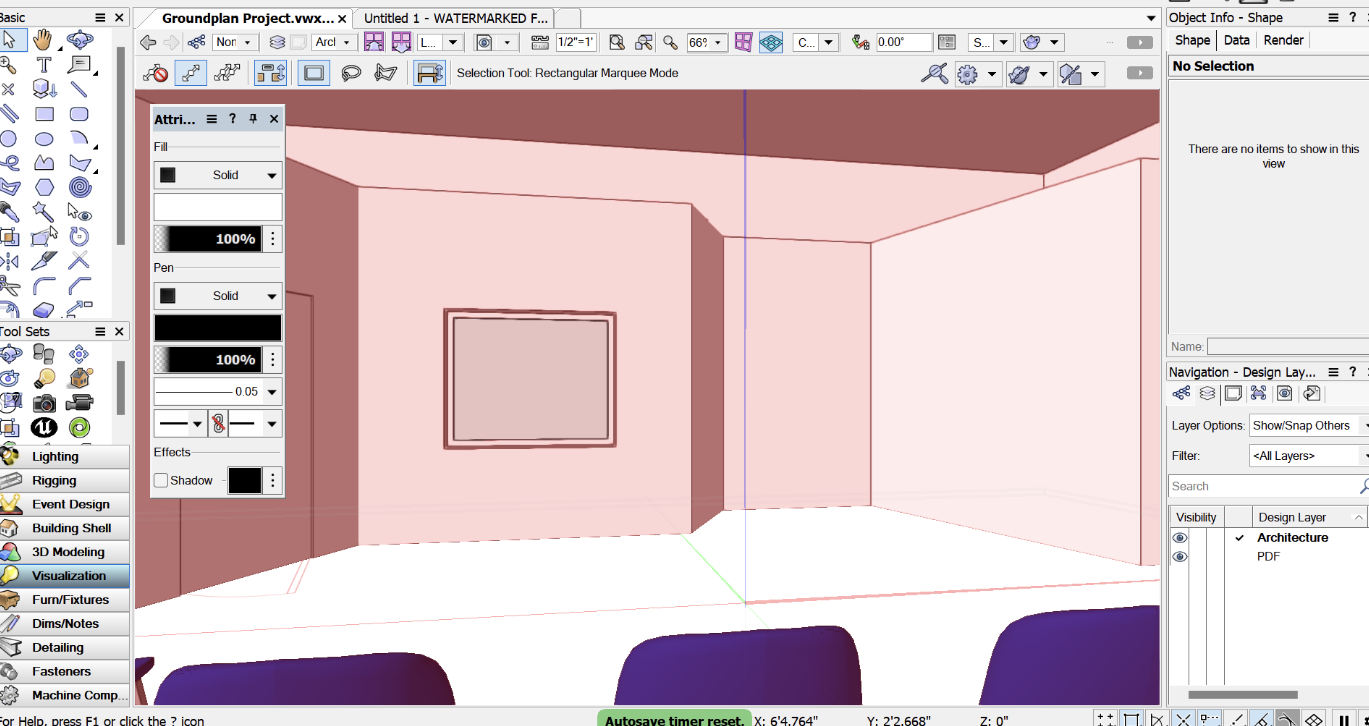This screenshot has width=1369, height=726.
Task: Select the Pan tool in the Basic palette
Action: point(42,40)
